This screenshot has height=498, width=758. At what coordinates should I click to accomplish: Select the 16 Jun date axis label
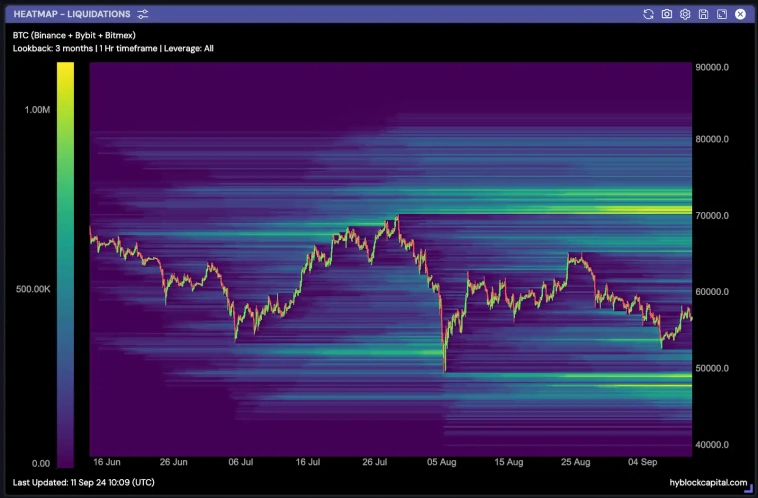click(106, 463)
